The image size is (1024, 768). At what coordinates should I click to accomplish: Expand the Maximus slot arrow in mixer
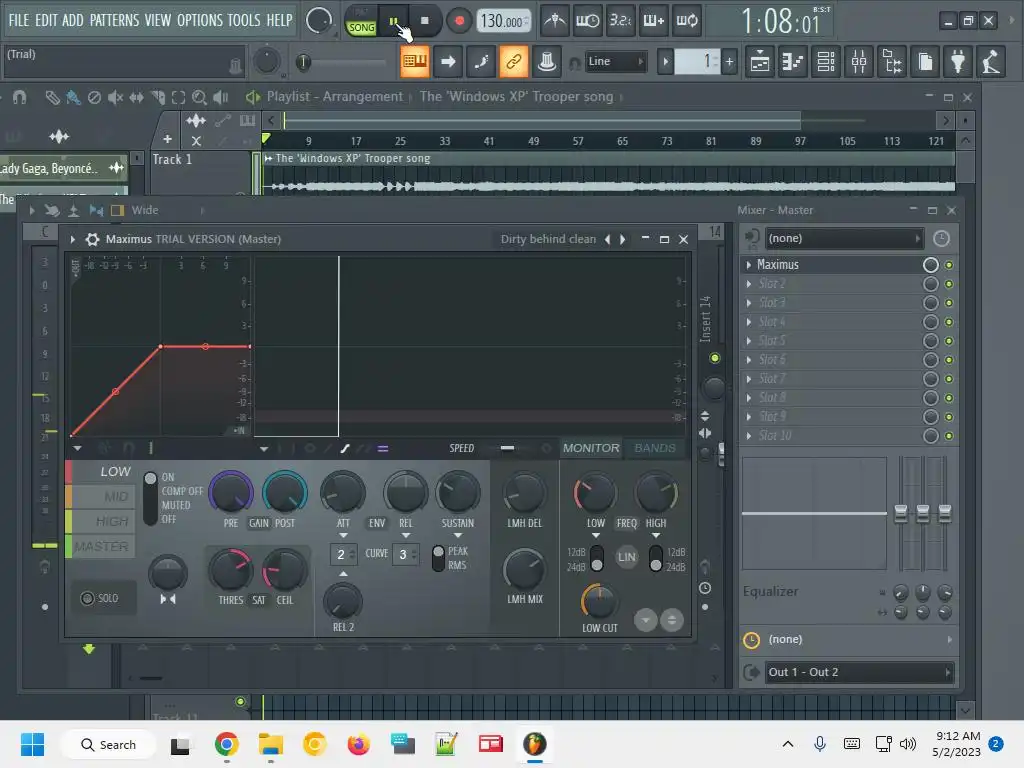[748, 264]
